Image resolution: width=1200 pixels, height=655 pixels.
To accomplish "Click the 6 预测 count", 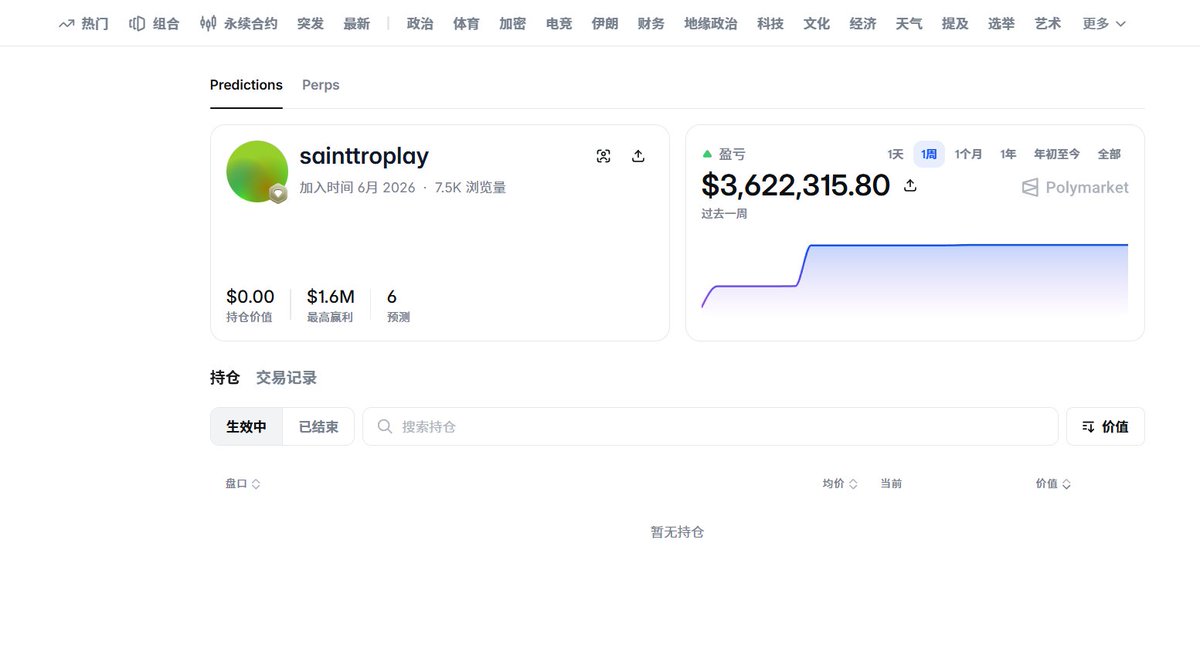I will coord(392,297).
